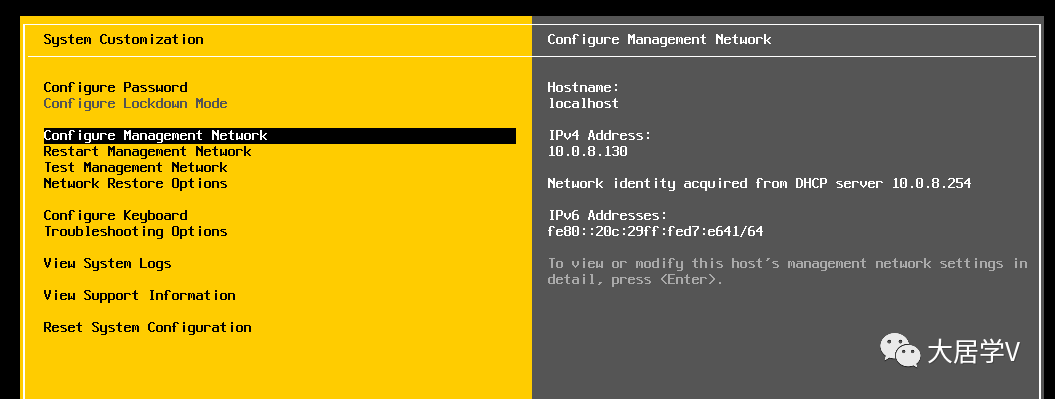
Task: Open Network Restore Options
Action: click(135, 184)
